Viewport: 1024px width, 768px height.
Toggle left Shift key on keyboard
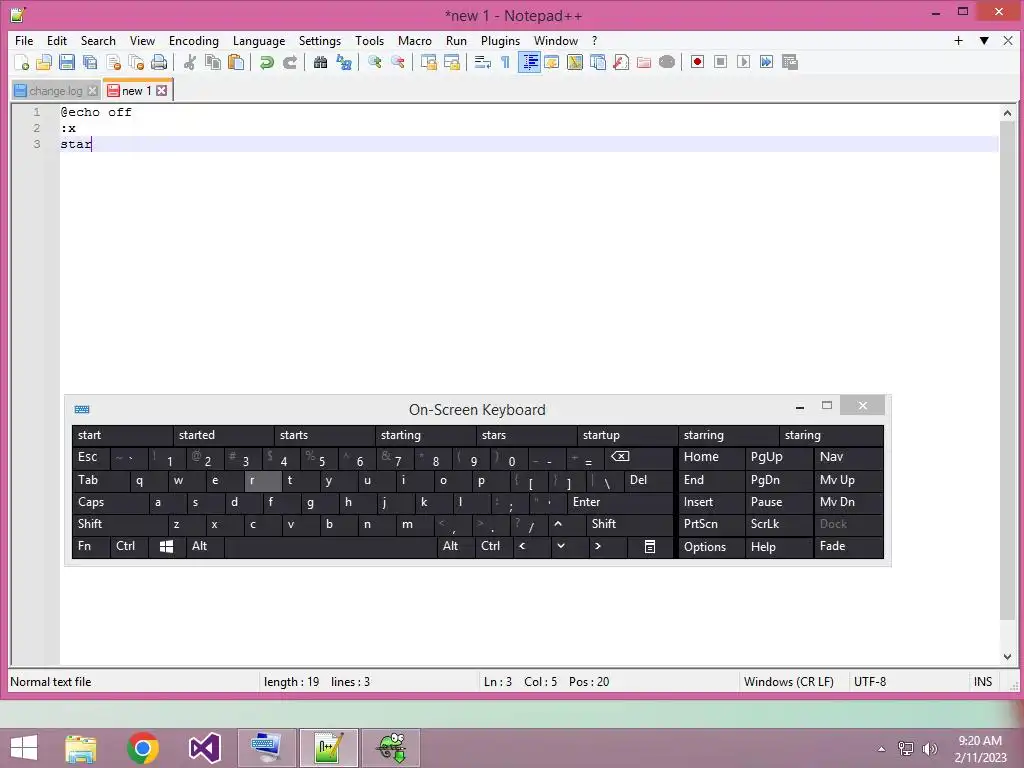click(x=119, y=524)
